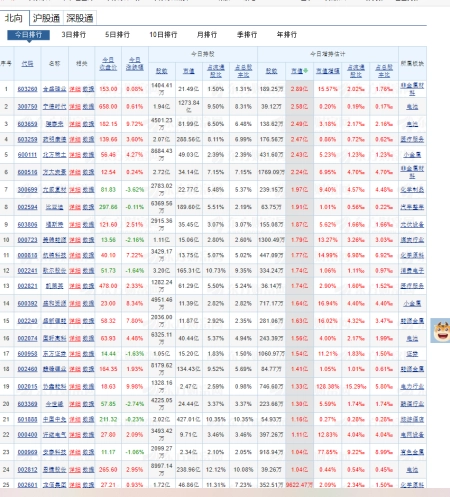
Task: Show the 月排行 ranking
Action: coord(207,35)
